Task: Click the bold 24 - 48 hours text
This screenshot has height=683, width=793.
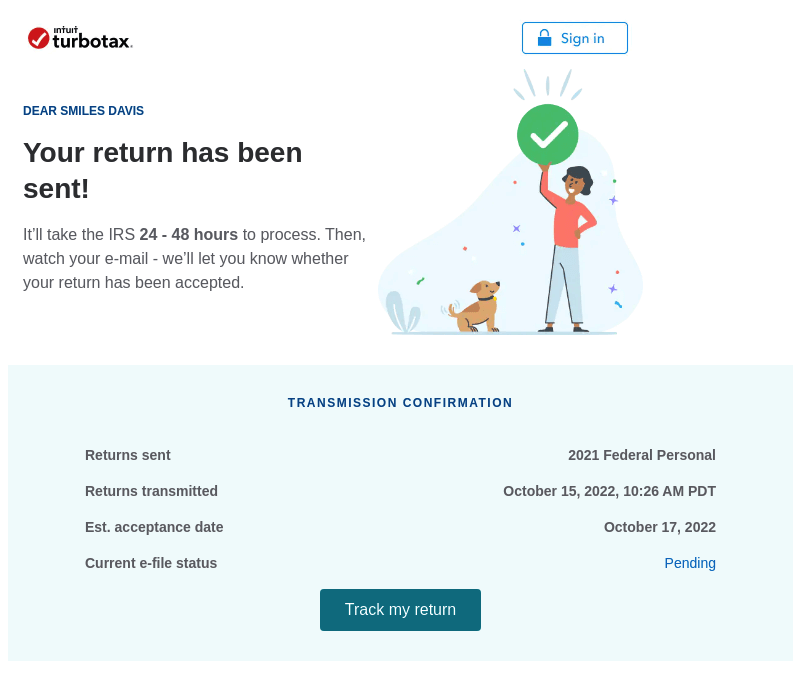Action: (189, 235)
